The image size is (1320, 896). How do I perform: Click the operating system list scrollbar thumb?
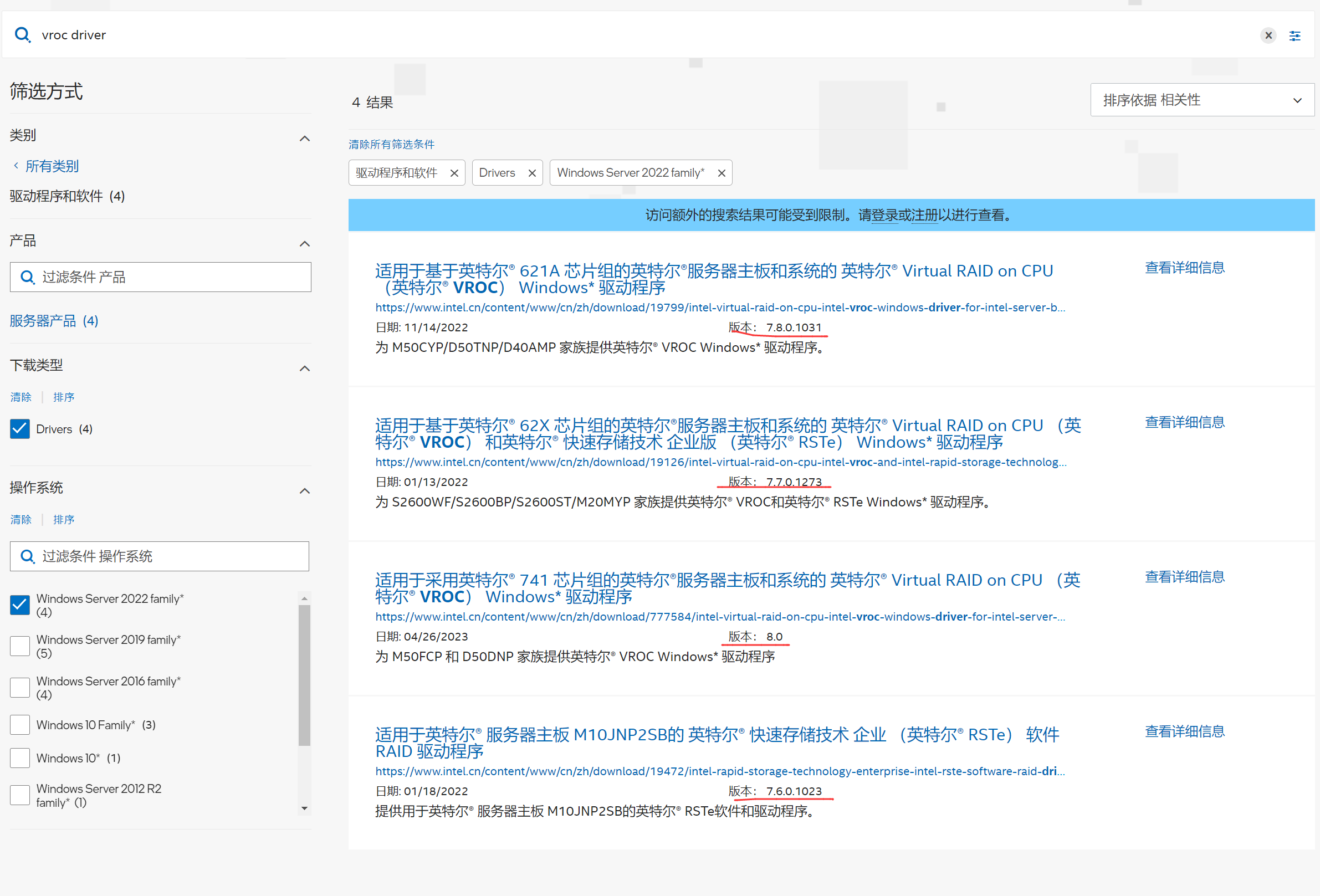(x=304, y=675)
